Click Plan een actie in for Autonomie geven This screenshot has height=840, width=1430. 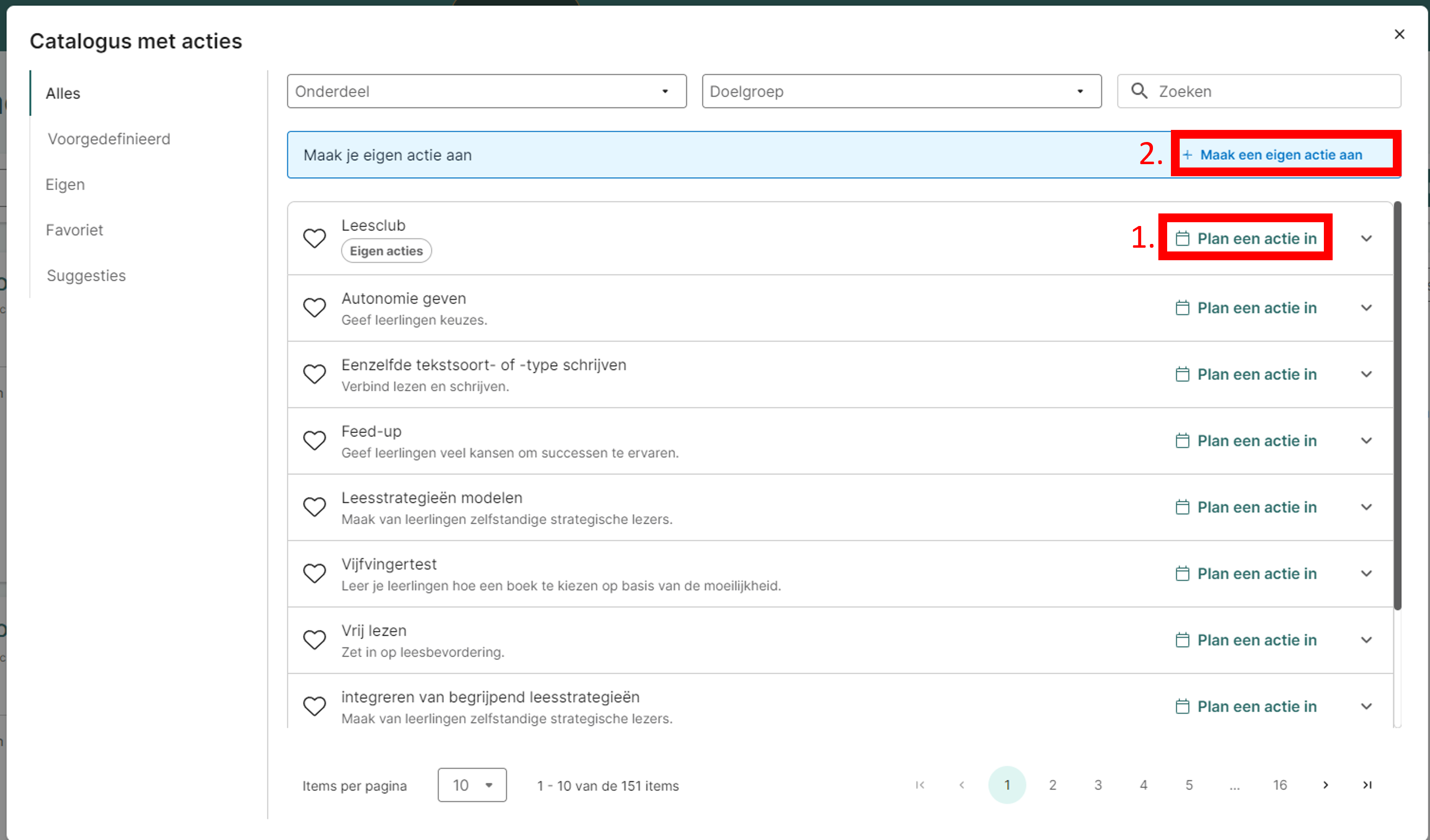tap(1256, 308)
